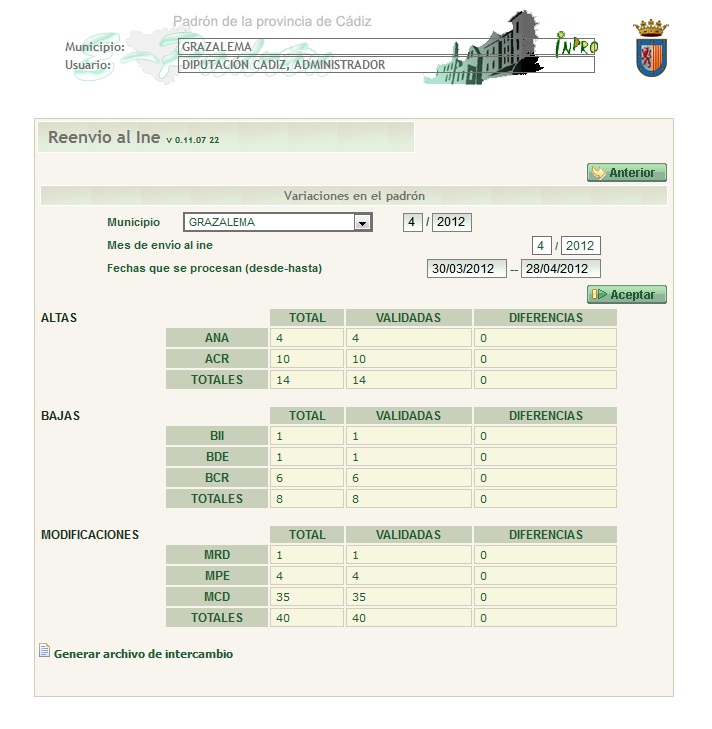712x729 pixels.
Task: Click the document icon beside Generar archivo de intercambio
Action: coord(44,650)
